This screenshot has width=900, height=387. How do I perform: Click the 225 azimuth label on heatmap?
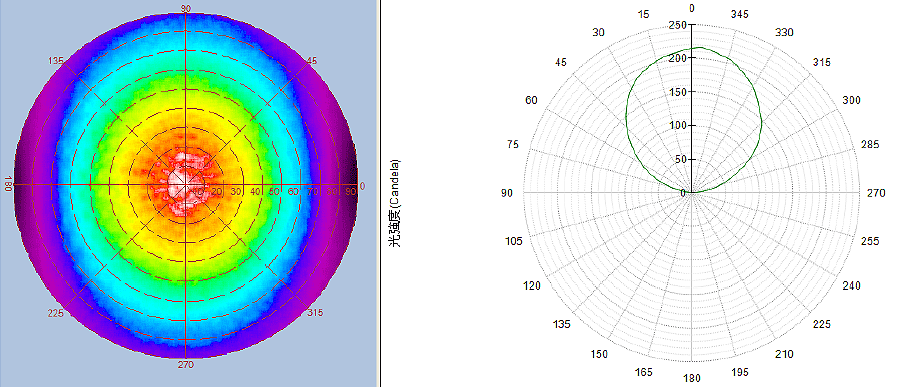tap(56, 314)
